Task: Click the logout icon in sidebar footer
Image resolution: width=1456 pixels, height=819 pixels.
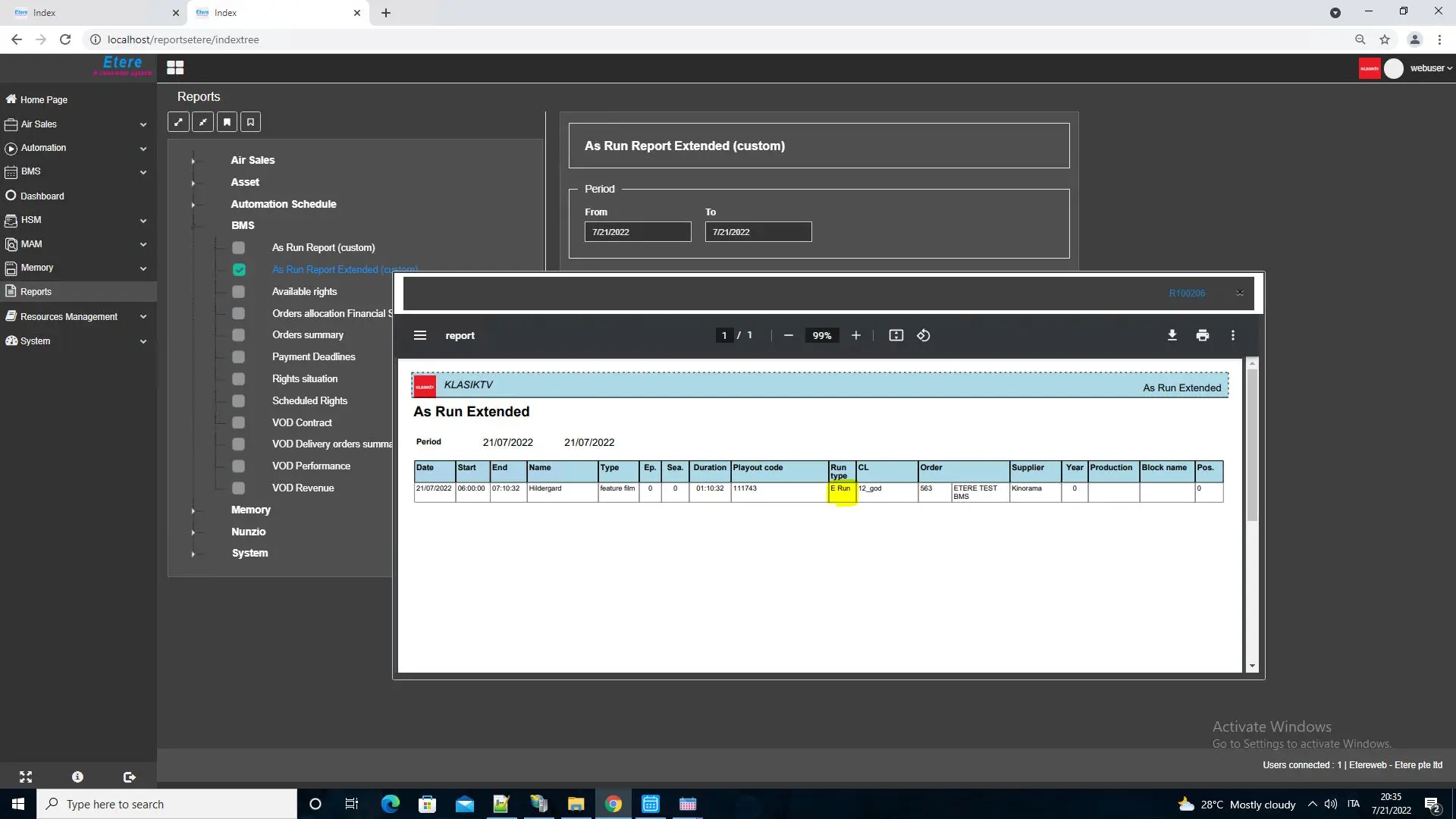Action: (x=129, y=777)
